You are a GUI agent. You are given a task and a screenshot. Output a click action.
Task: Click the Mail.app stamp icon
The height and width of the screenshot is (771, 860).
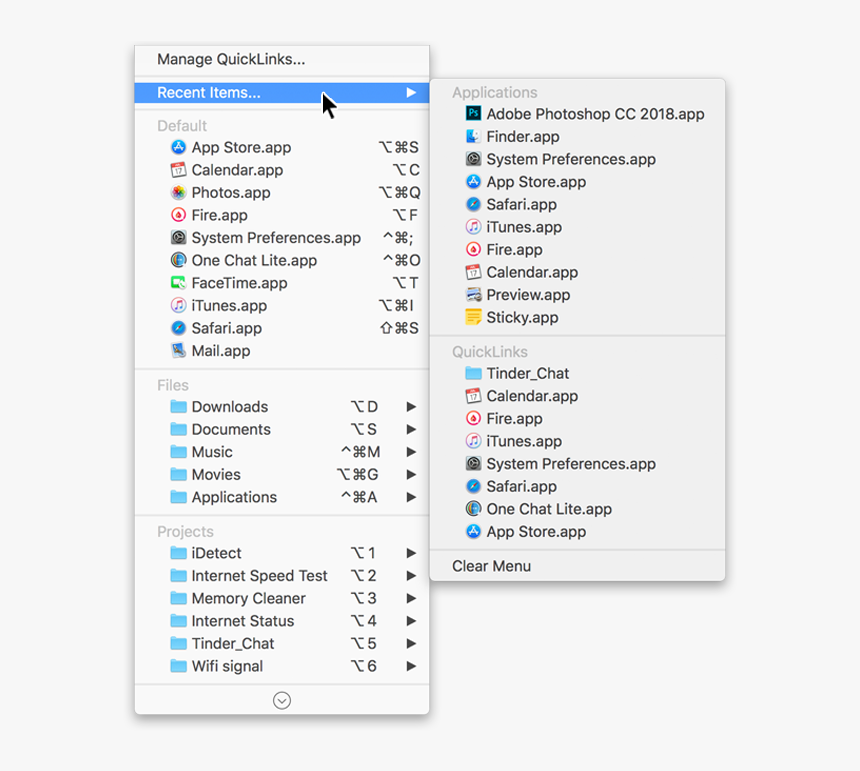coord(178,351)
